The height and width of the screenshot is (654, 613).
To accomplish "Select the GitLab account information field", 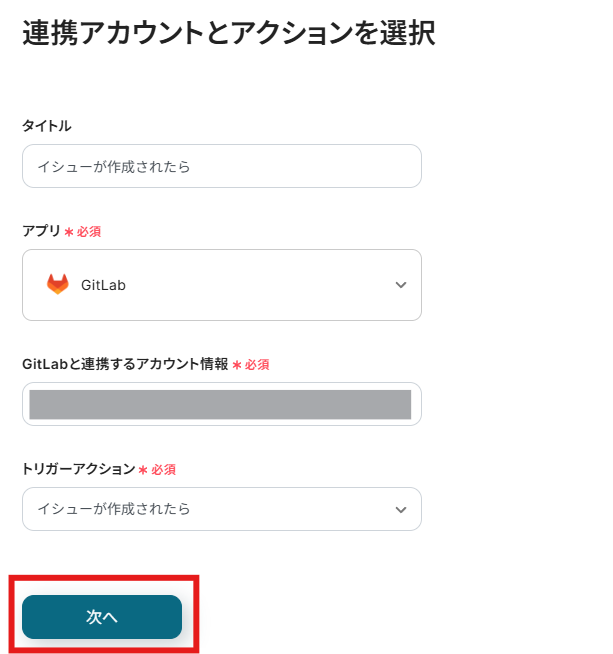I will (x=221, y=404).
